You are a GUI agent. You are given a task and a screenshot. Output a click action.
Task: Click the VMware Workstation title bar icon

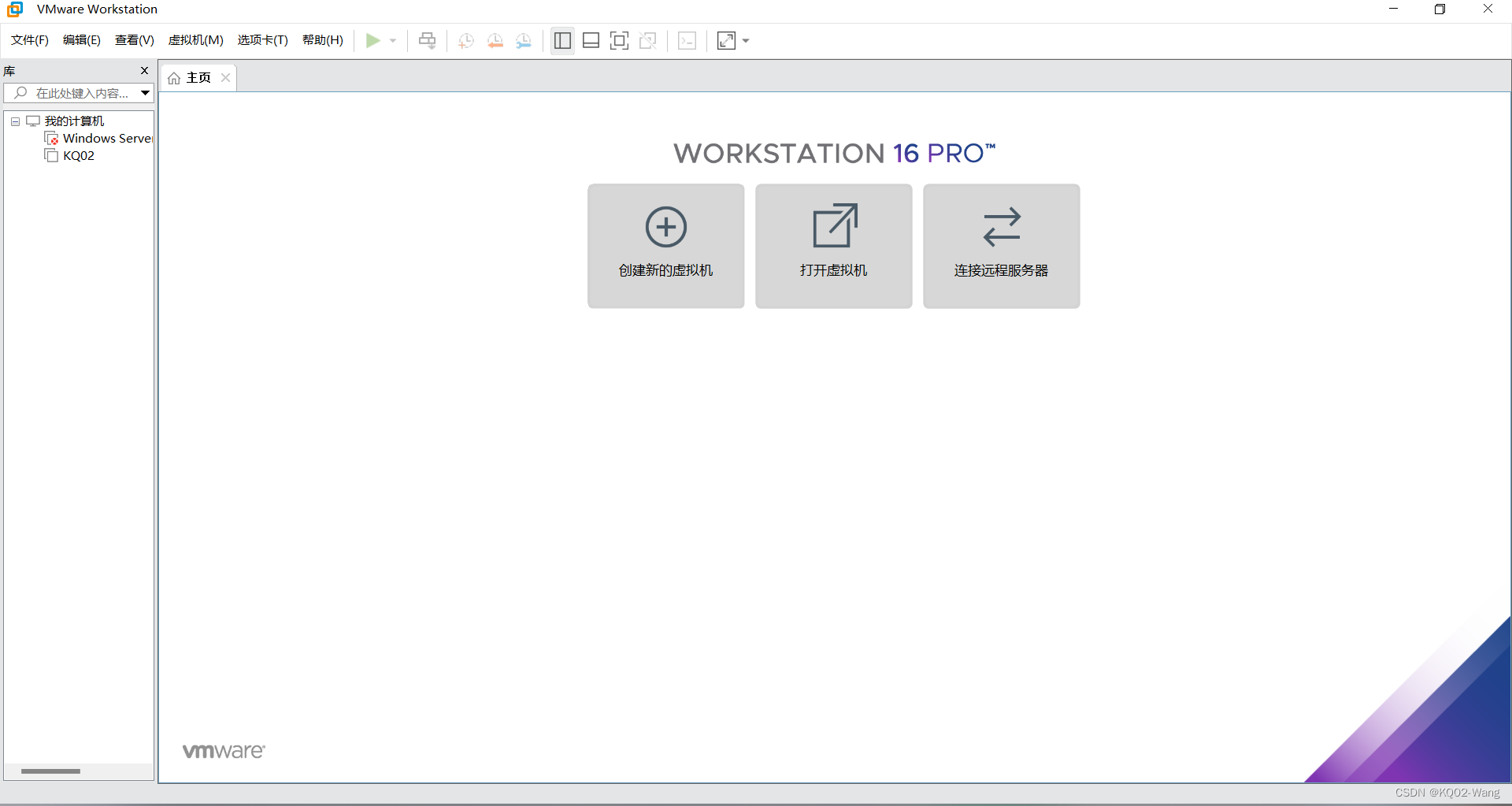click(x=15, y=9)
